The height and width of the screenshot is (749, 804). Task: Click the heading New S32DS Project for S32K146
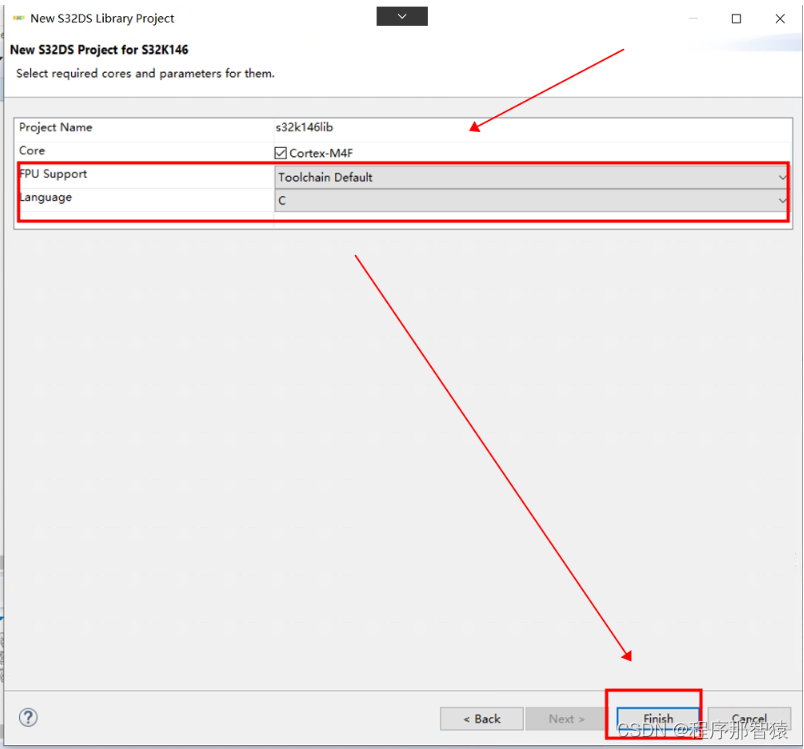point(99,50)
